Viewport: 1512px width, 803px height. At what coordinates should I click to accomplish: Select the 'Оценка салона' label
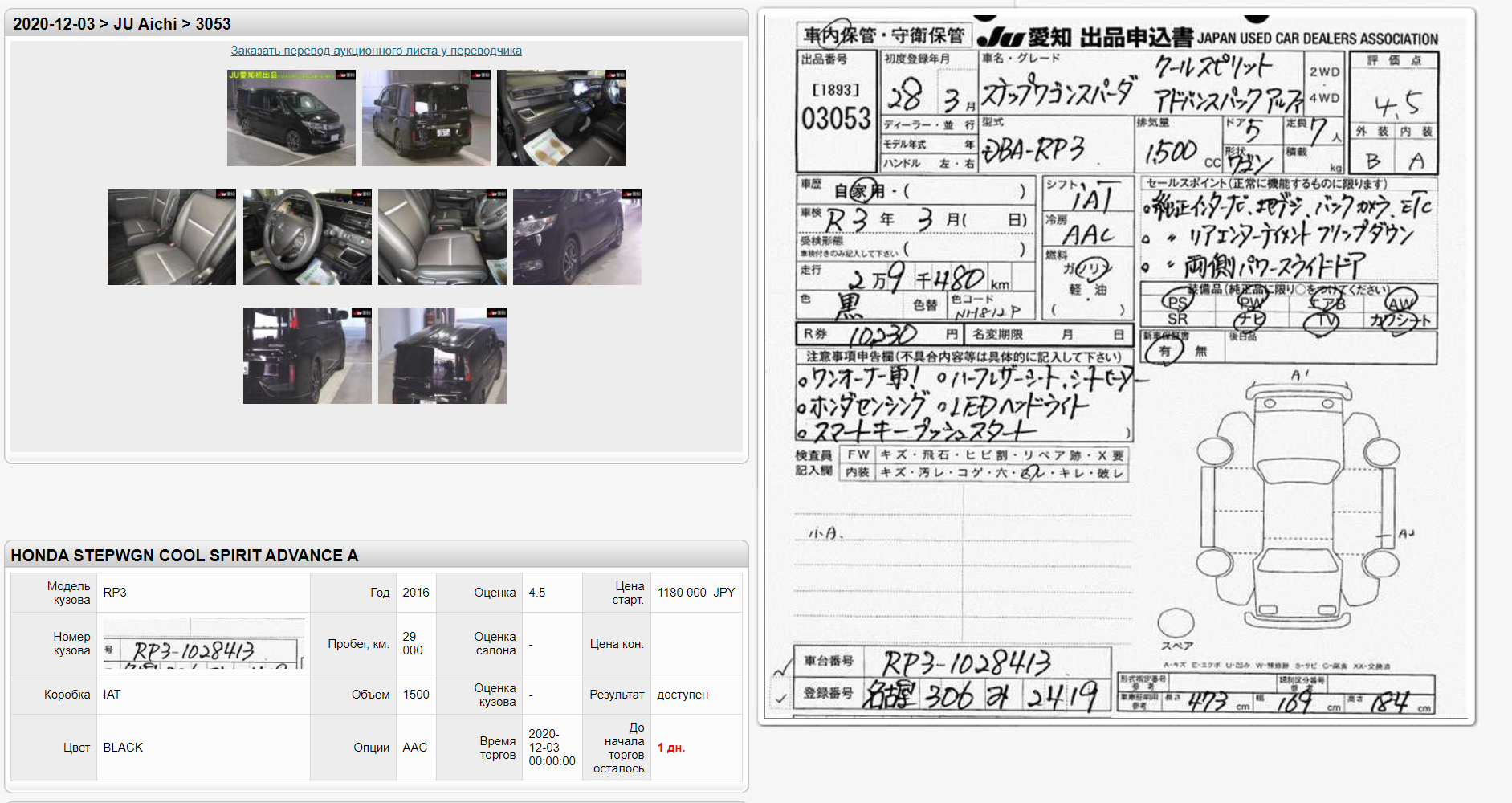tap(495, 643)
